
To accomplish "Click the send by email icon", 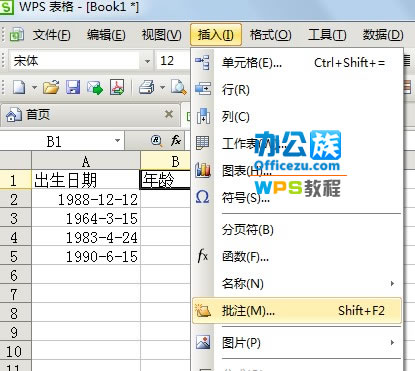I will pos(95,87).
